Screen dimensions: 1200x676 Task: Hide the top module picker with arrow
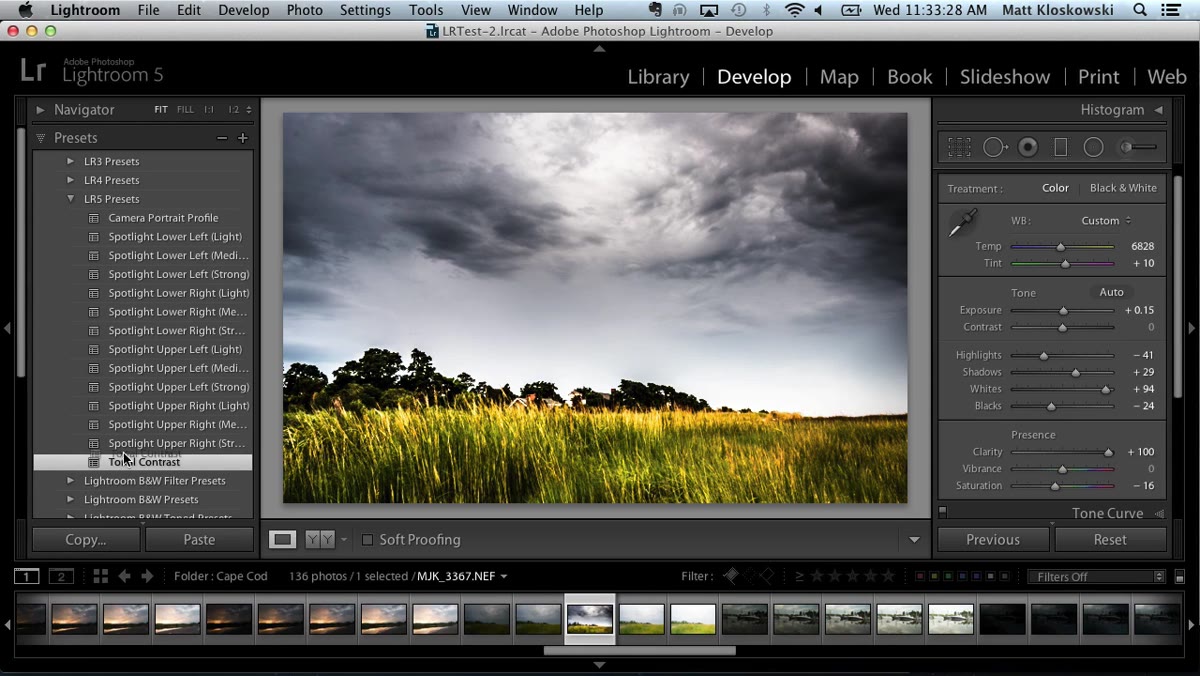(x=599, y=48)
